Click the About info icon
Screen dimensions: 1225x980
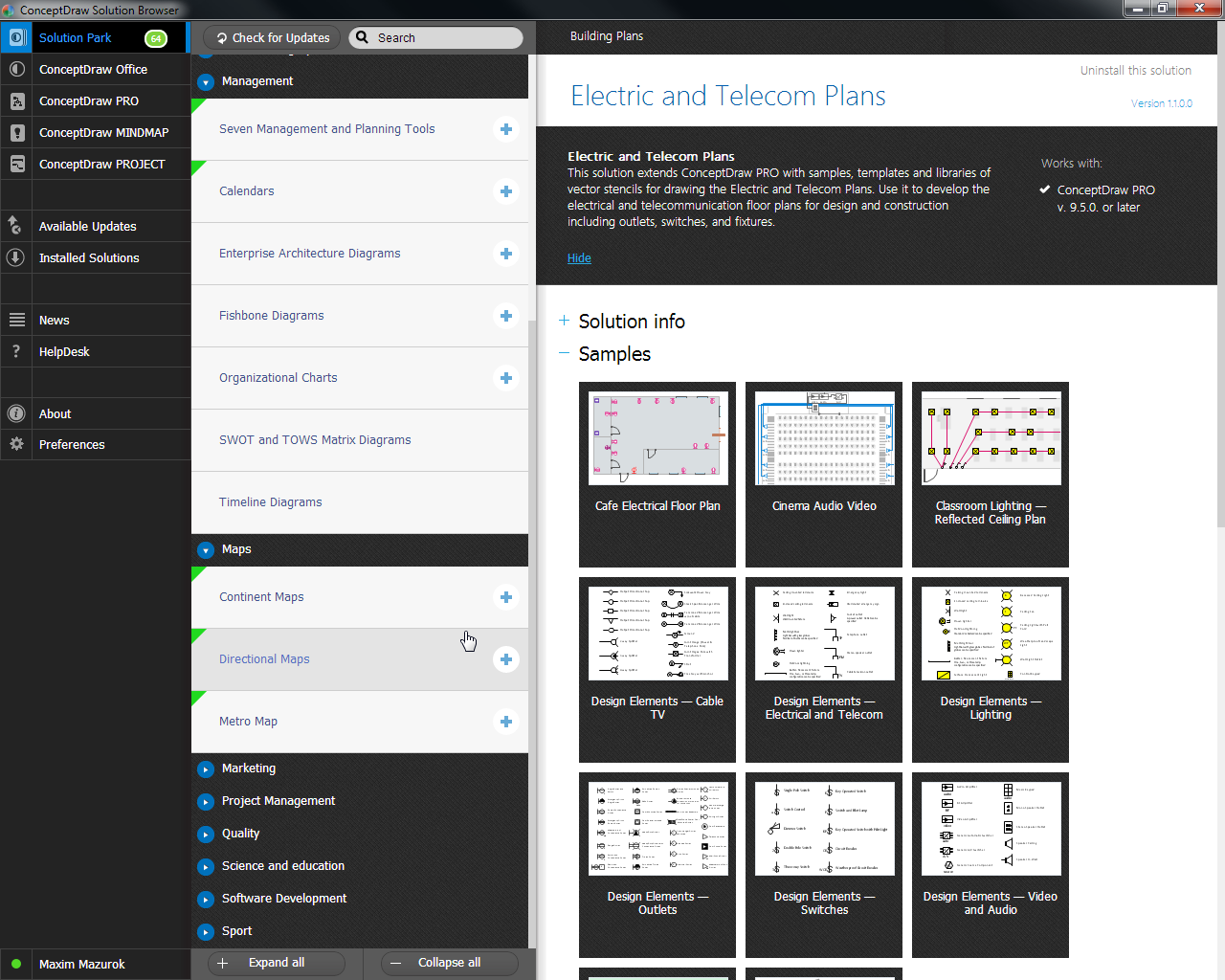16,414
